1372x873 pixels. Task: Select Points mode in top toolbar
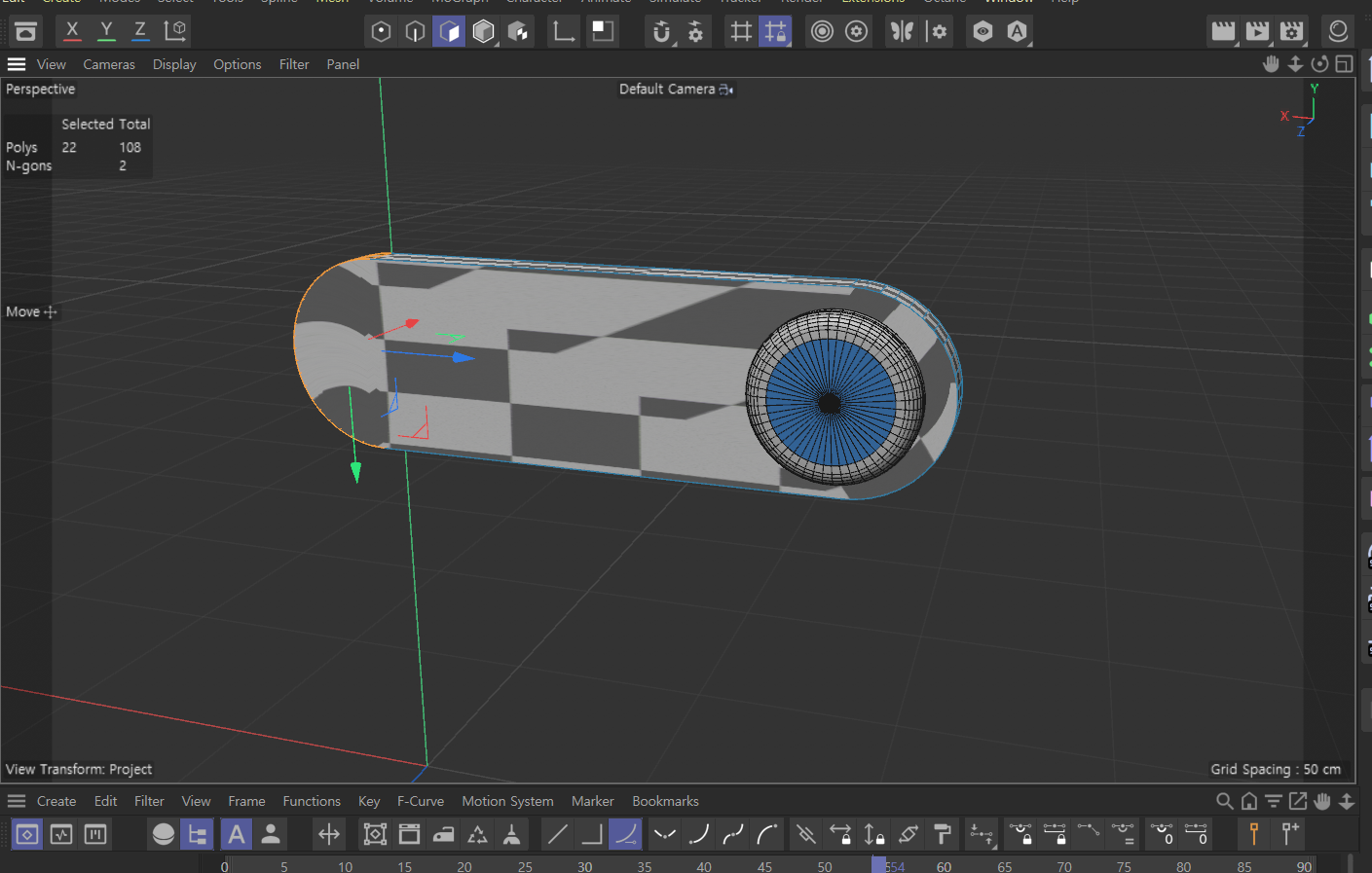(x=381, y=31)
